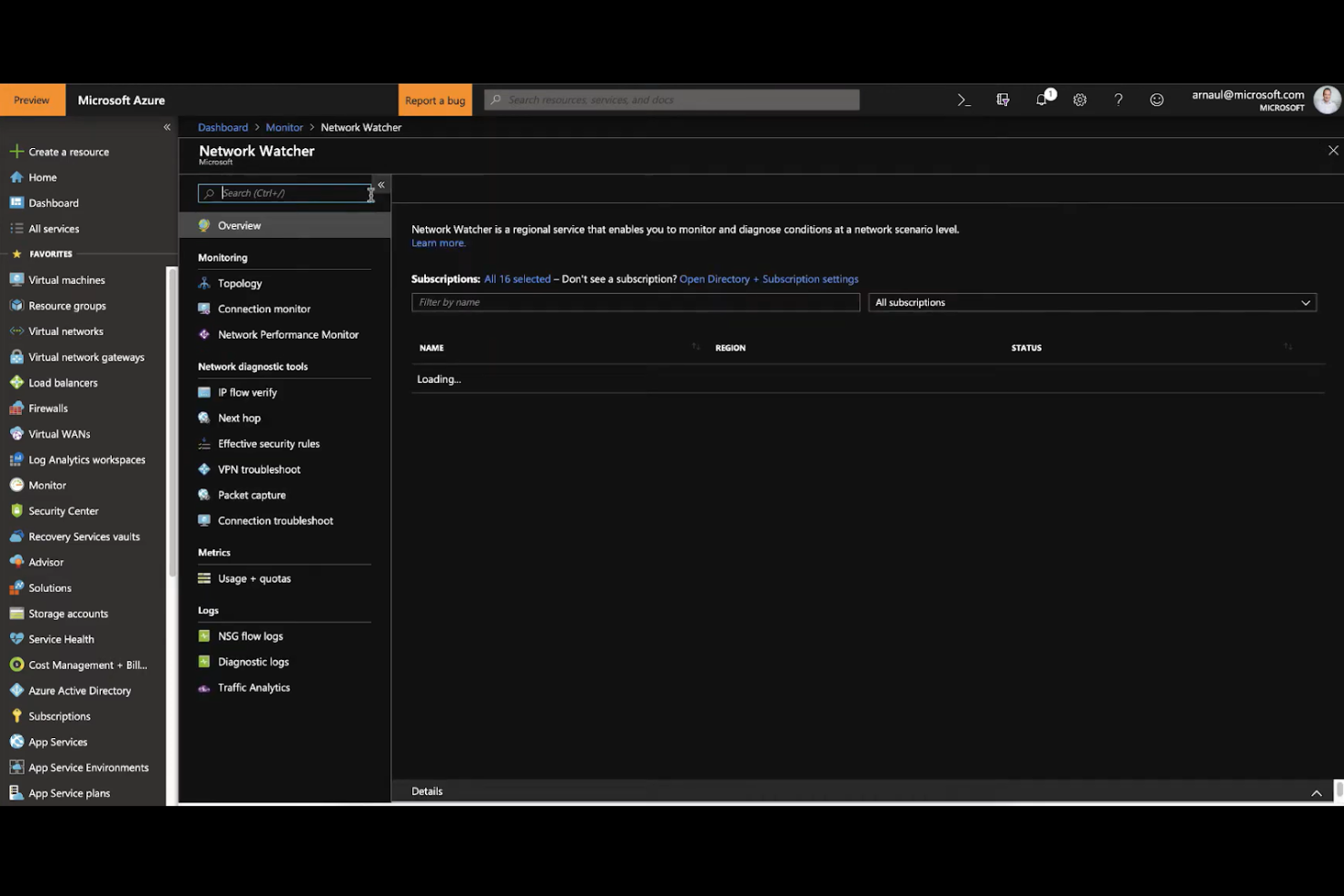This screenshot has width=1344, height=896.
Task: Click the NSG flow logs icon
Action: click(204, 635)
